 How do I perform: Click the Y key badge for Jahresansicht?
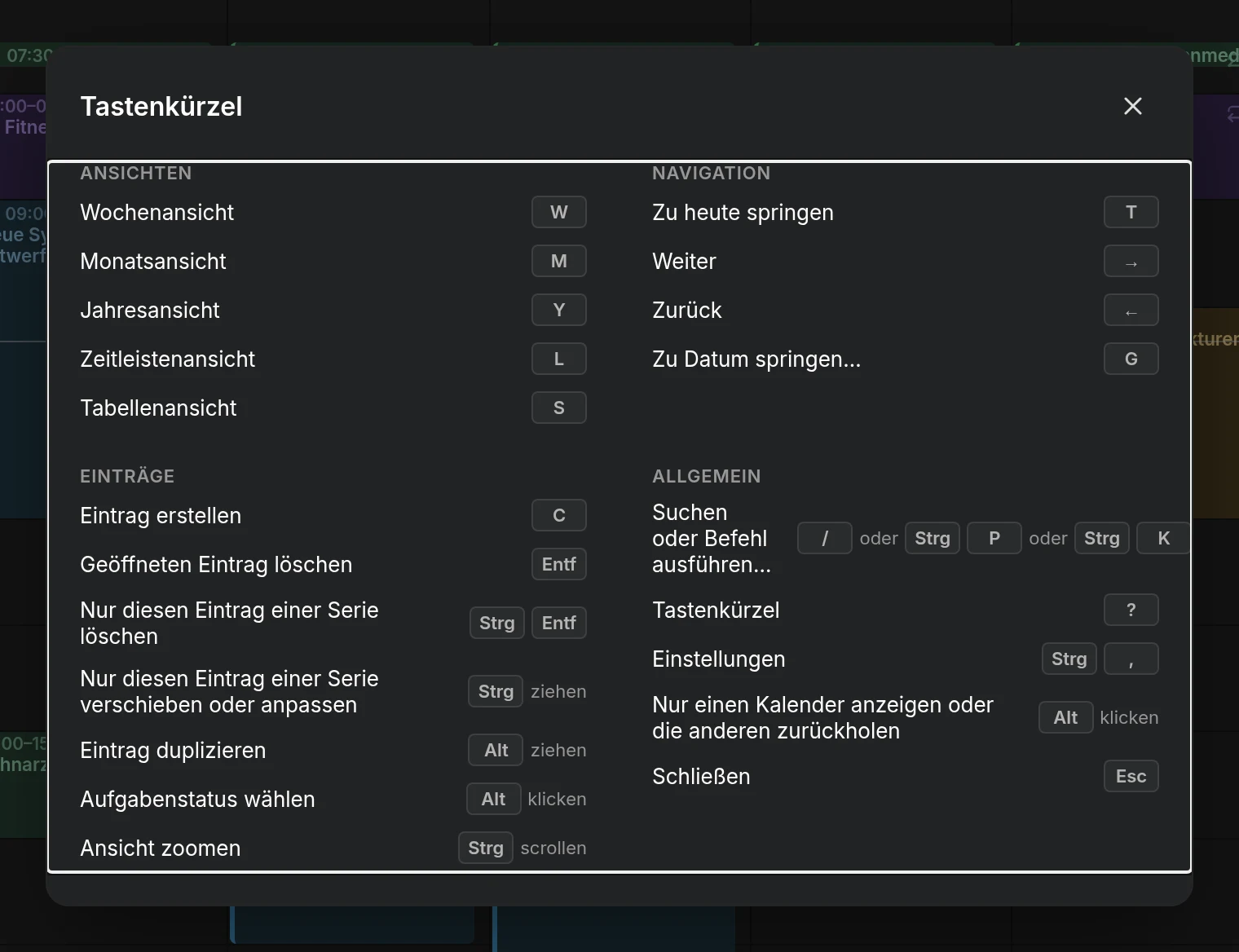pyautogui.click(x=559, y=310)
